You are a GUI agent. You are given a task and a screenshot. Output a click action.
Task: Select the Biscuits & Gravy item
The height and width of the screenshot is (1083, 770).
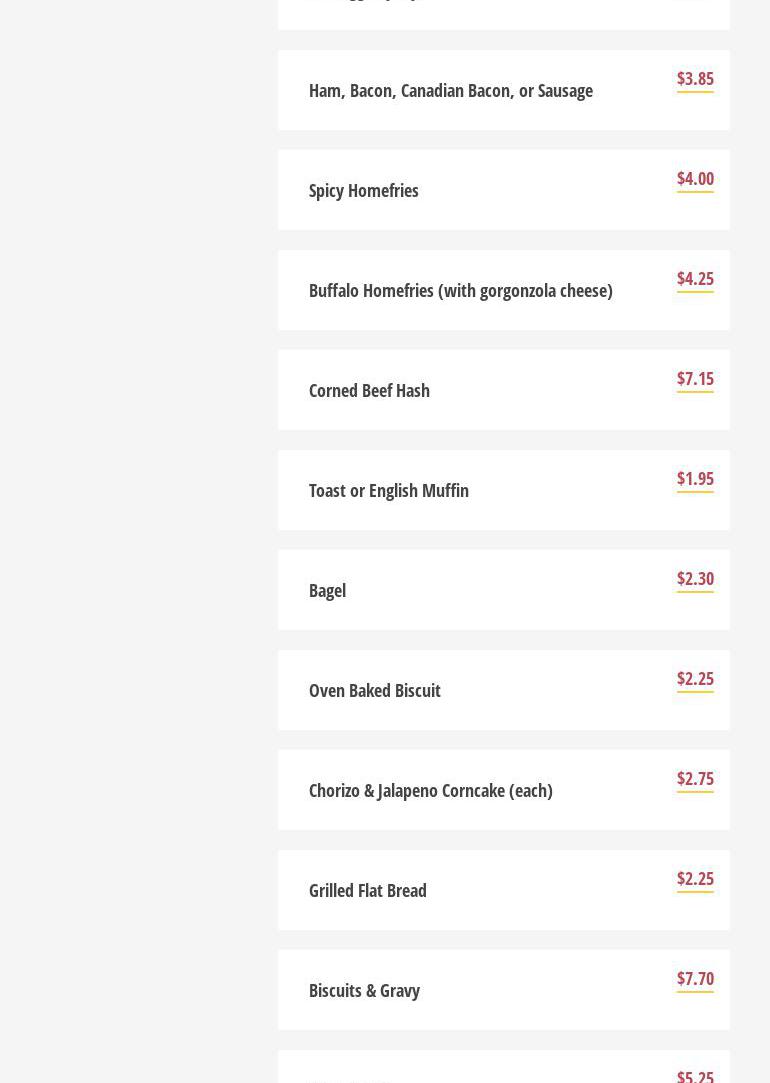[x=364, y=990]
